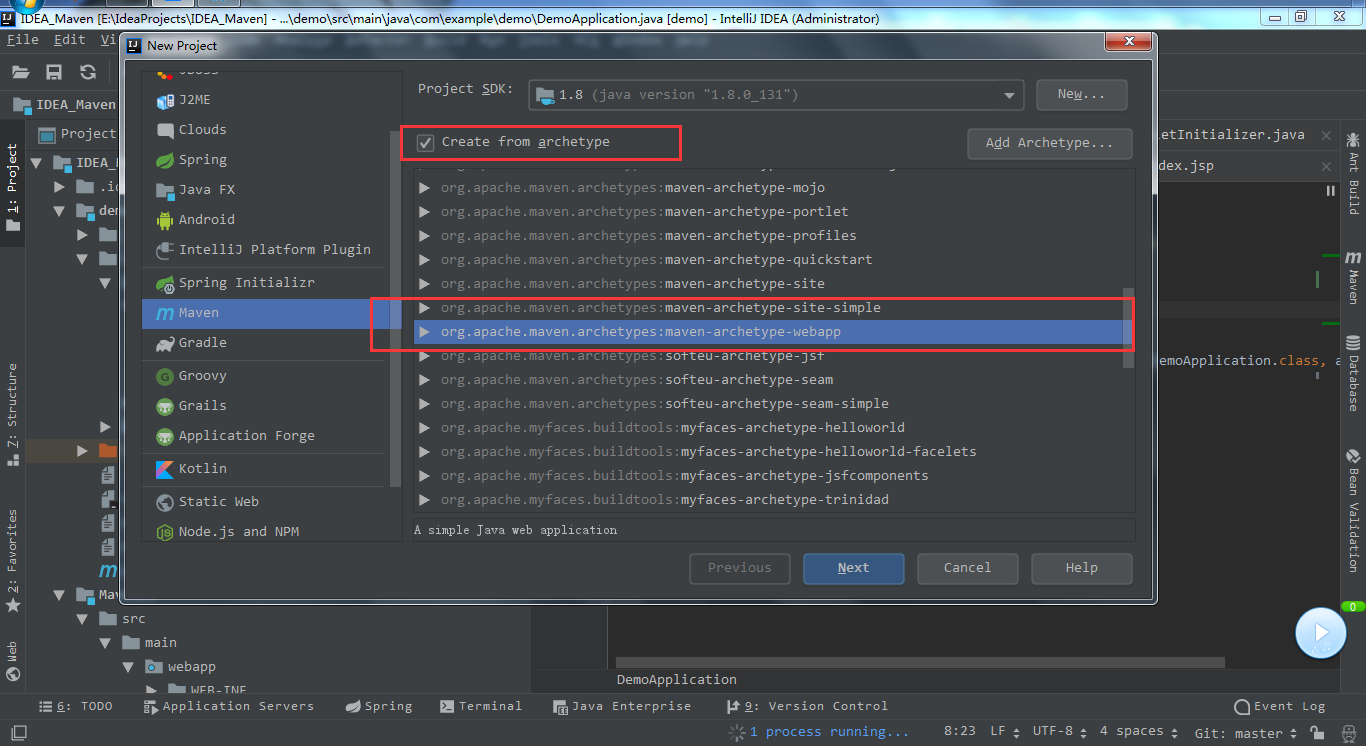This screenshot has width=1366, height=746.
Task: Expand the myfaces-archetype-helloworld entry
Action: (425, 428)
